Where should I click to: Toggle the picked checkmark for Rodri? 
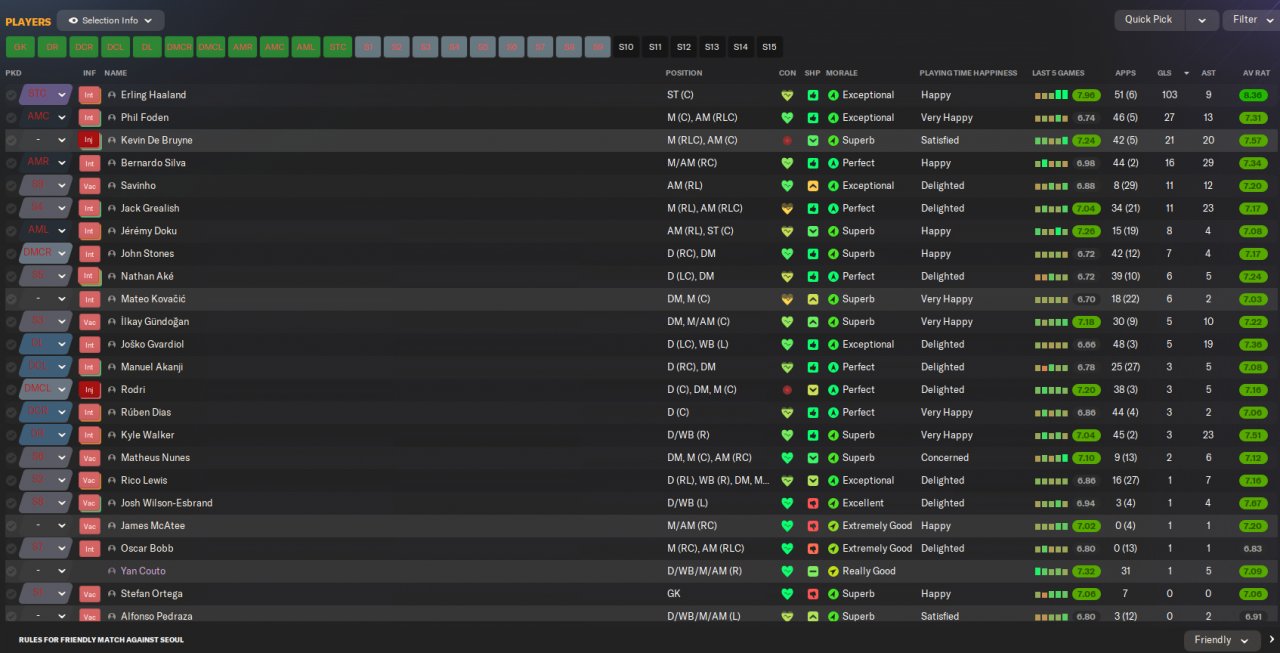(x=11, y=390)
